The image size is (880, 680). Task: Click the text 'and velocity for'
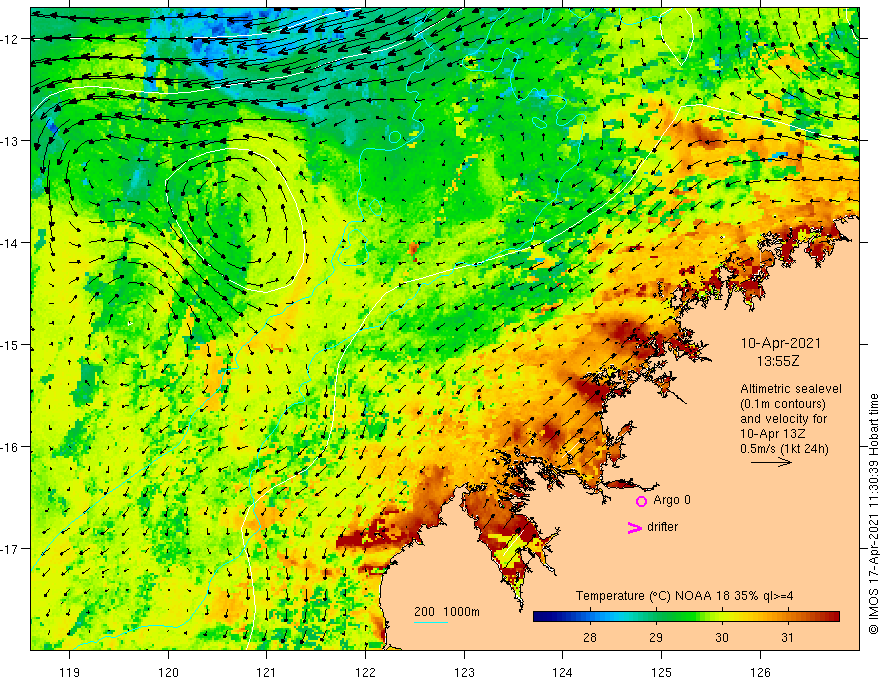pos(783,419)
